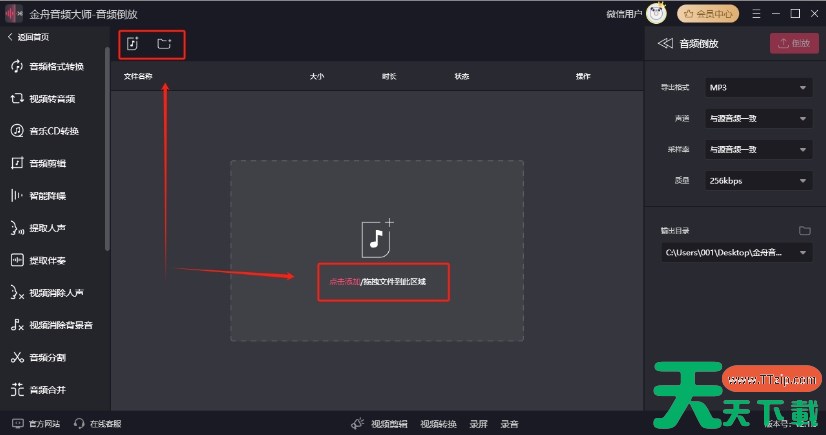Select 音频分割 in the sidebar
This screenshot has height=435, width=826.
pos(38,358)
